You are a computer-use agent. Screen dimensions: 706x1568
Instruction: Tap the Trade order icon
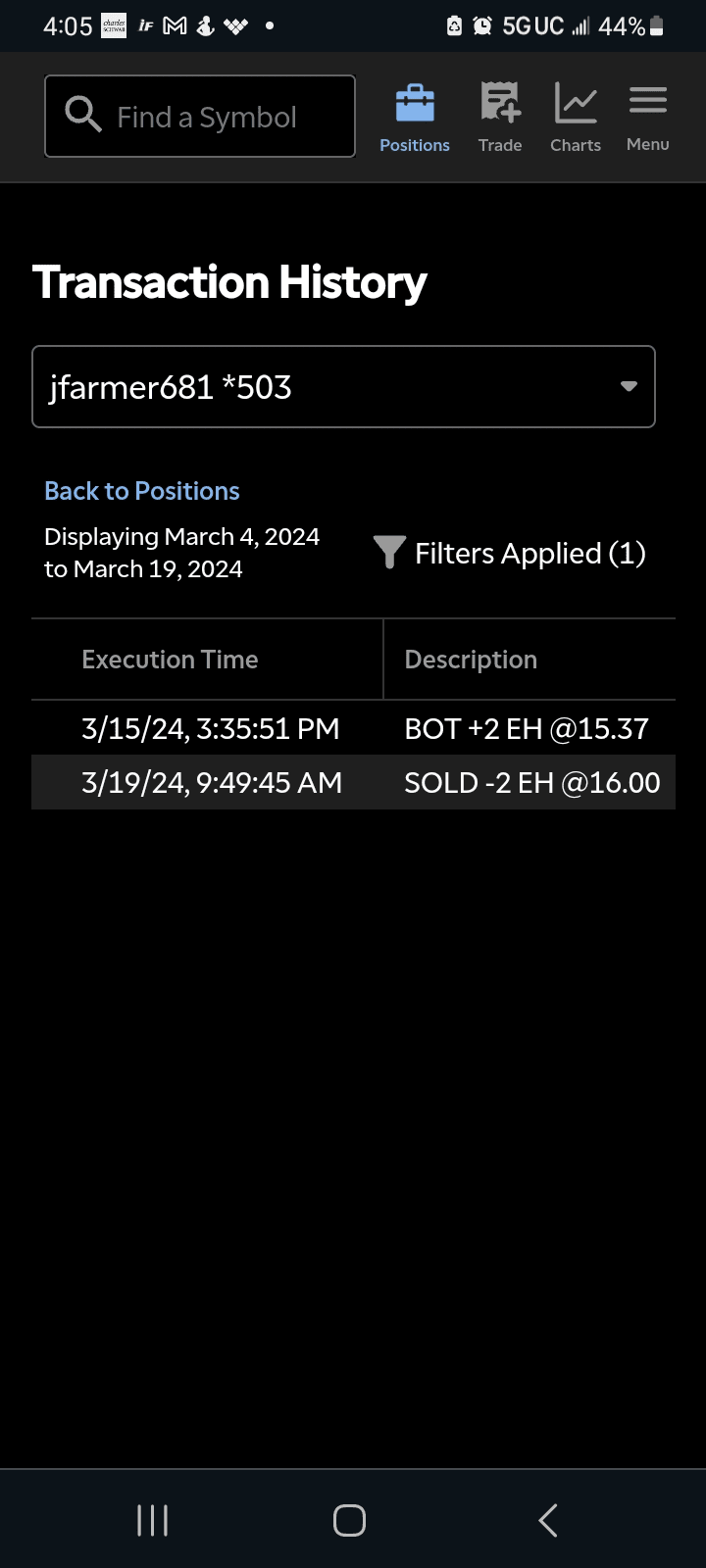pyautogui.click(x=500, y=104)
